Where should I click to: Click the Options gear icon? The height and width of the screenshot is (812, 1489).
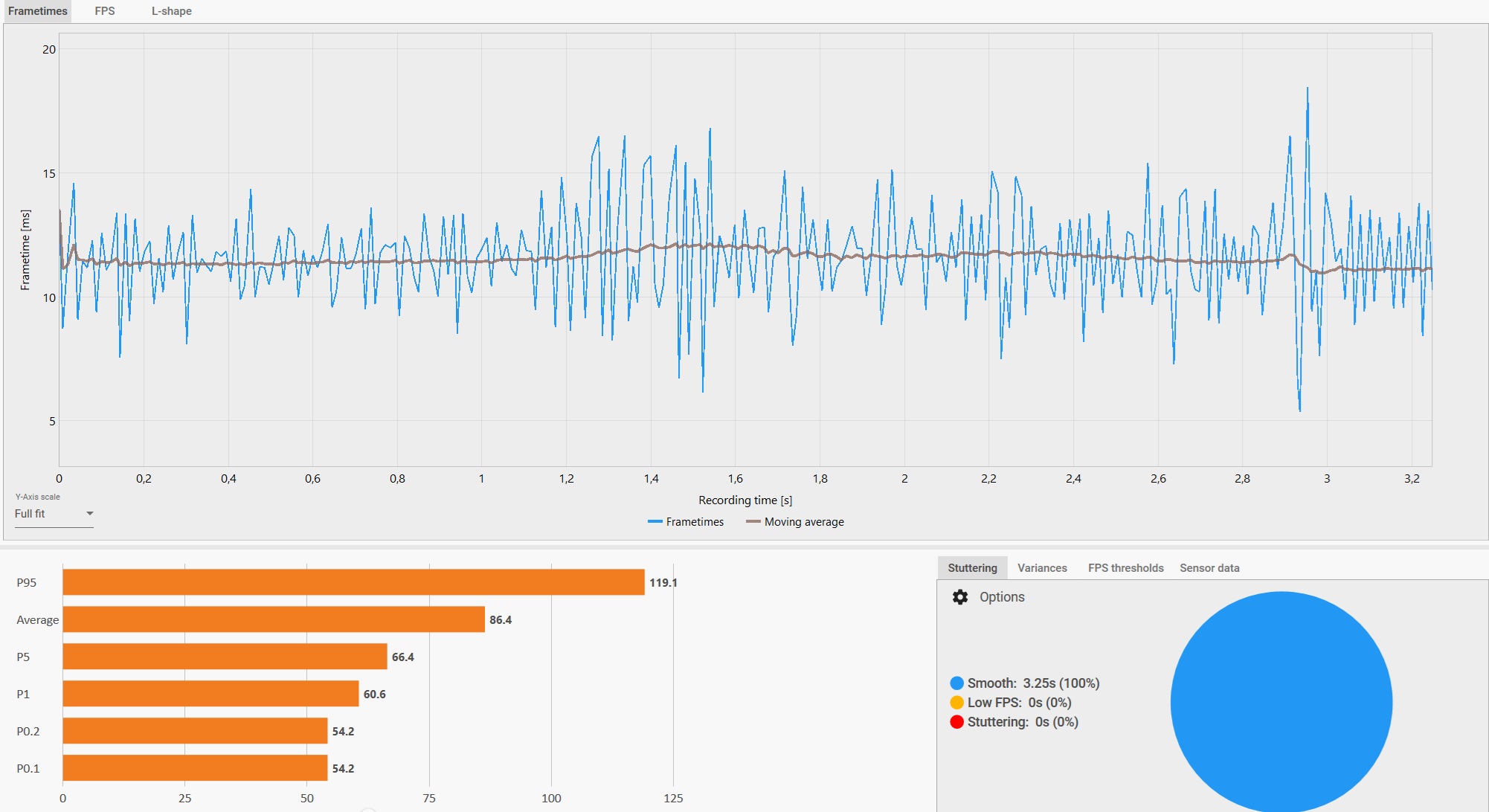coord(960,597)
